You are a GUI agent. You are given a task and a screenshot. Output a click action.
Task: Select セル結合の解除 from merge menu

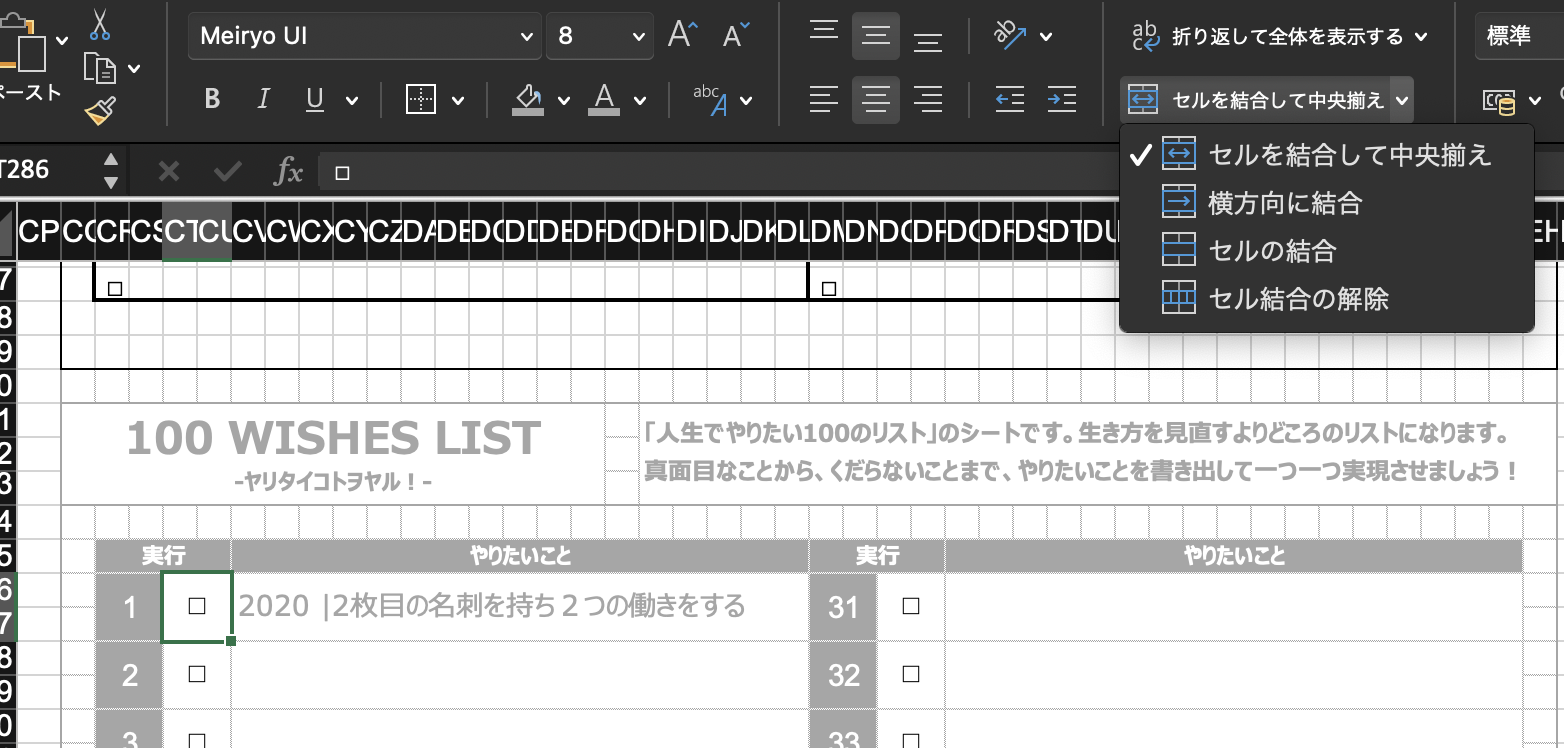pyautogui.click(x=1298, y=298)
